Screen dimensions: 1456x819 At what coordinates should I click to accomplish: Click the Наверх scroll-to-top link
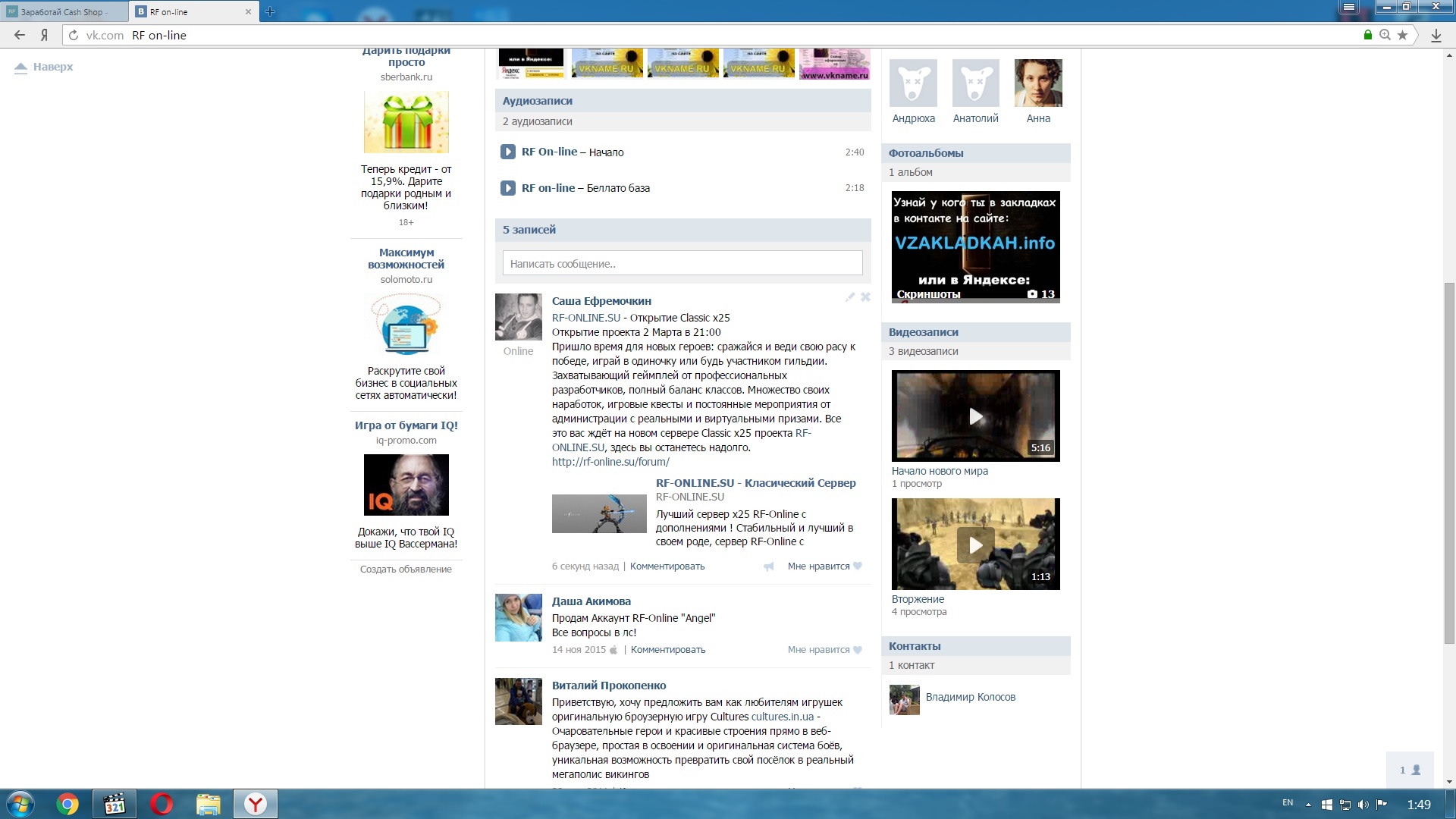pyautogui.click(x=44, y=67)
